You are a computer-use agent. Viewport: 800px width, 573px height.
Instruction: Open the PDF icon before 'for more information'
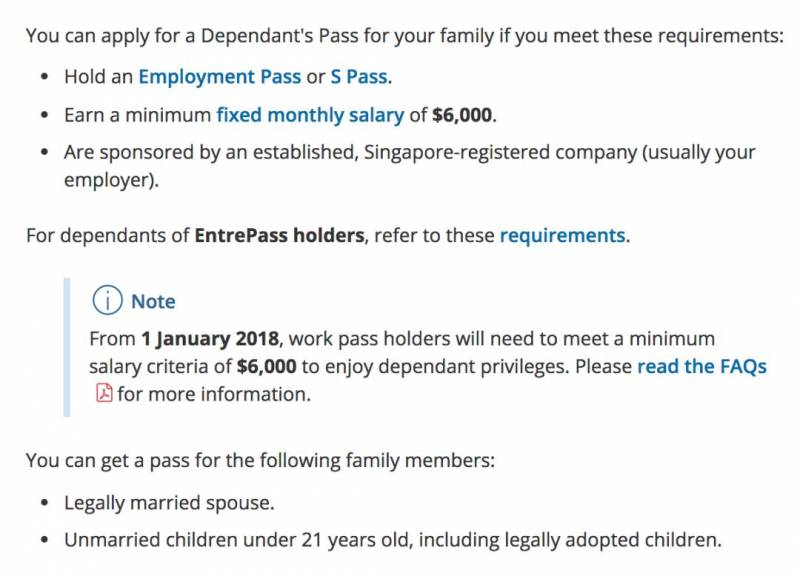103,393
